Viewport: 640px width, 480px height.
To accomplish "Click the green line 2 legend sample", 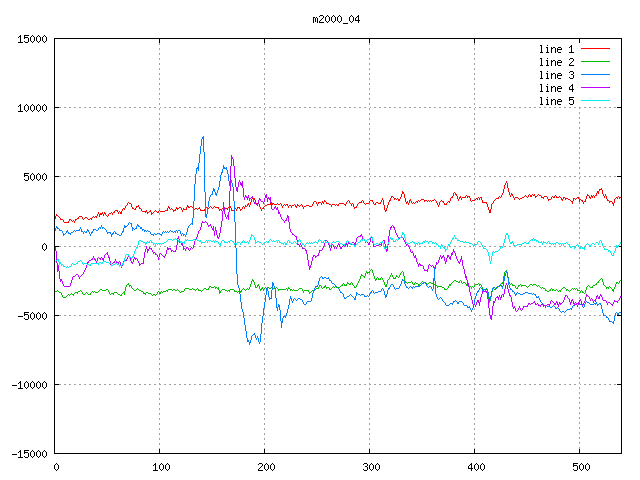I will click(595, 62).
